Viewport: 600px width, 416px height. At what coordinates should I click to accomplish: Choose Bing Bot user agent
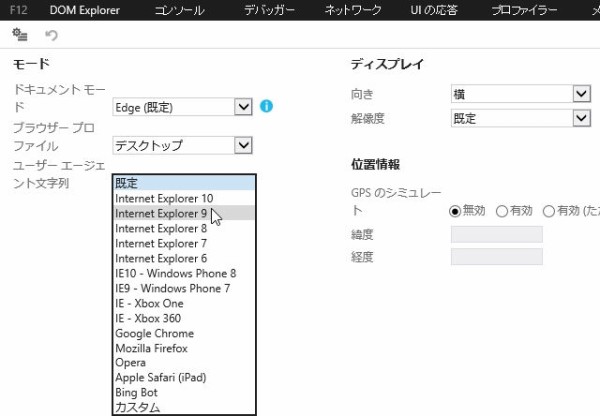(184, 392)
